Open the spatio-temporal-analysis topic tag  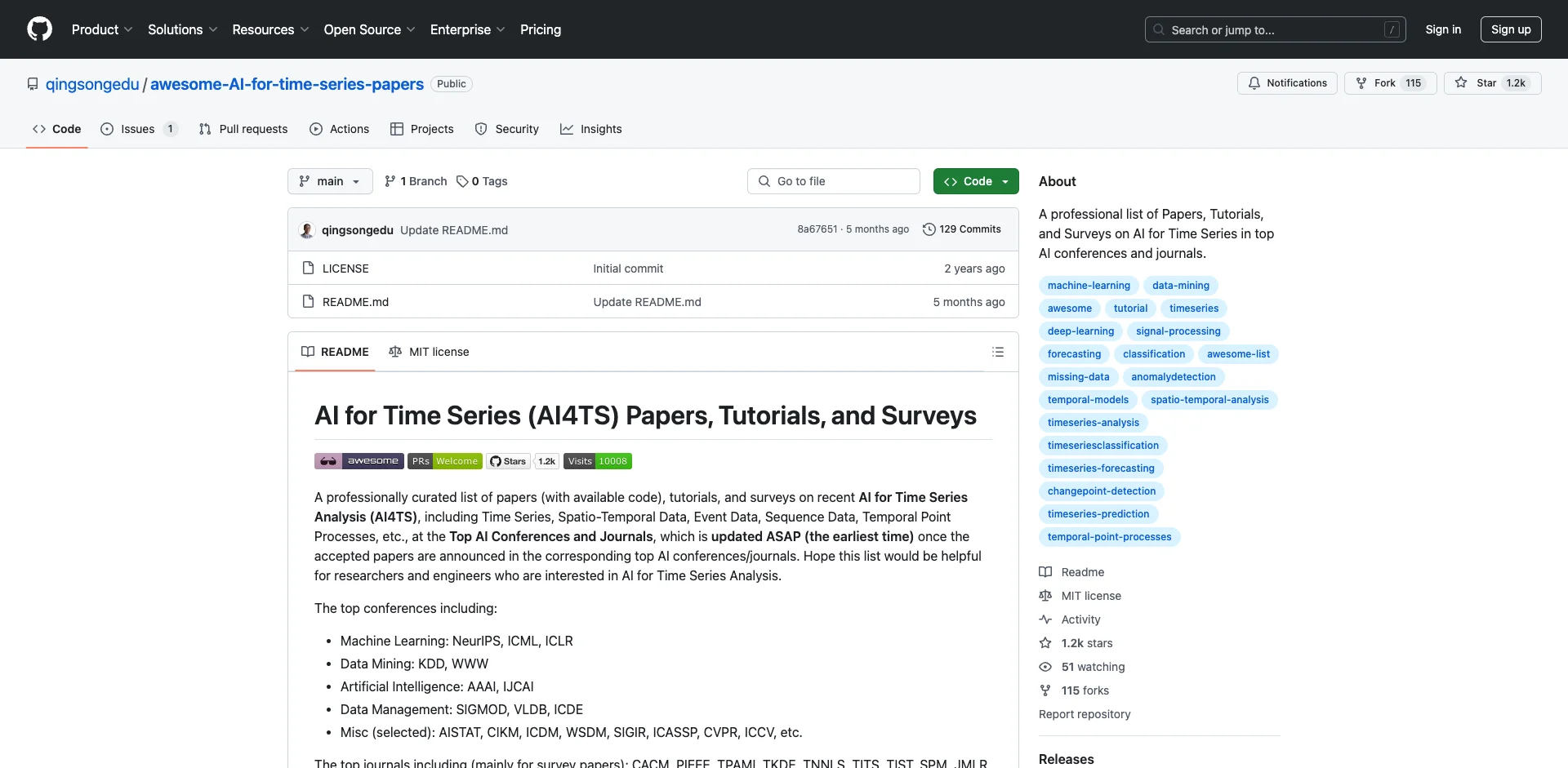[x=1209, y=400]
